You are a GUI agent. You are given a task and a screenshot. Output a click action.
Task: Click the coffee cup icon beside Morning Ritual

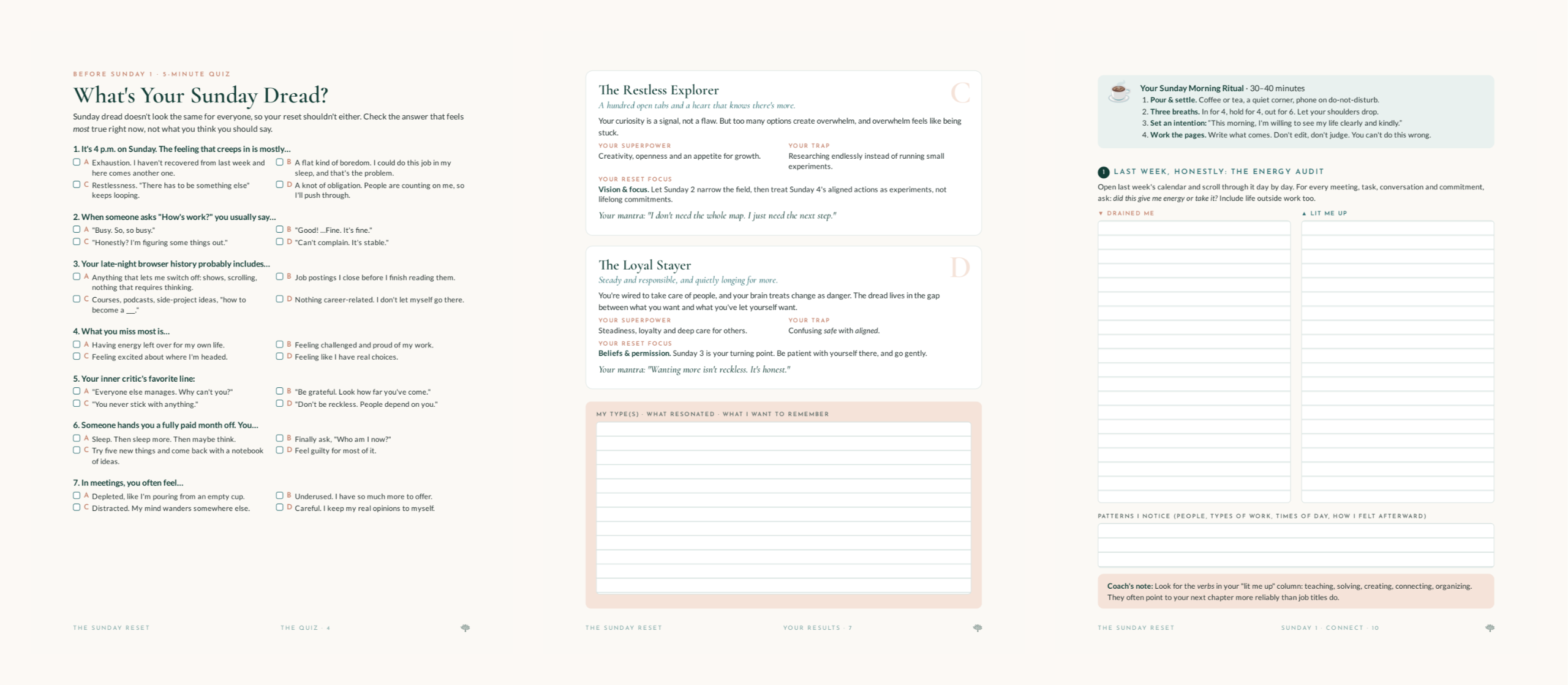[x=1119, y=93]
